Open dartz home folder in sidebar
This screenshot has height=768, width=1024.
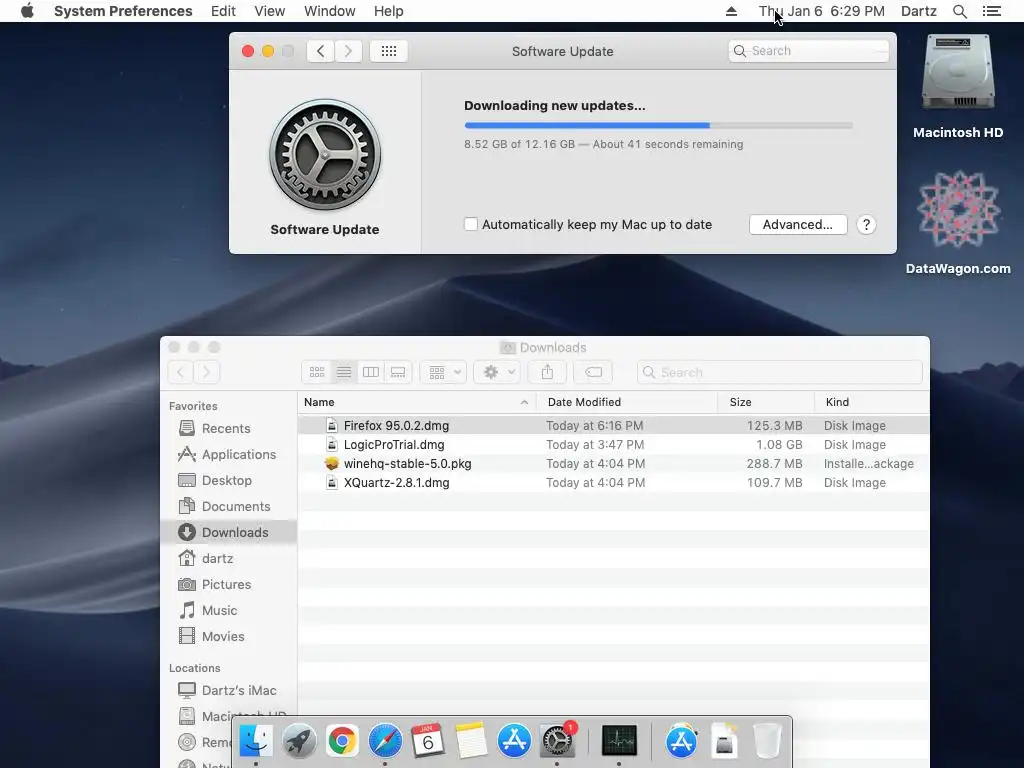[x=229, y=558]
